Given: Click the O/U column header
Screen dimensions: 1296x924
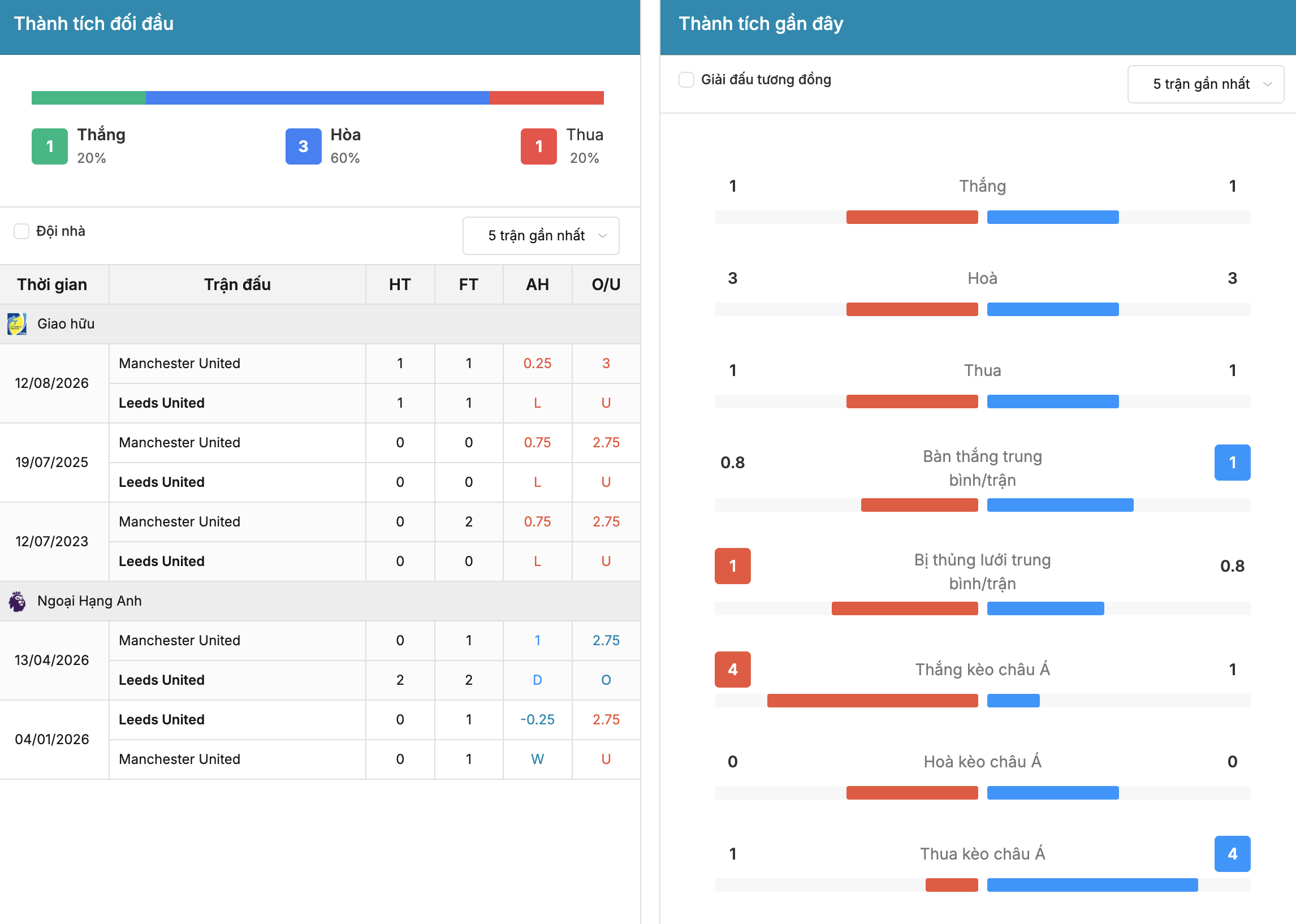Looking at the screenshot, I should click(606, 284).
